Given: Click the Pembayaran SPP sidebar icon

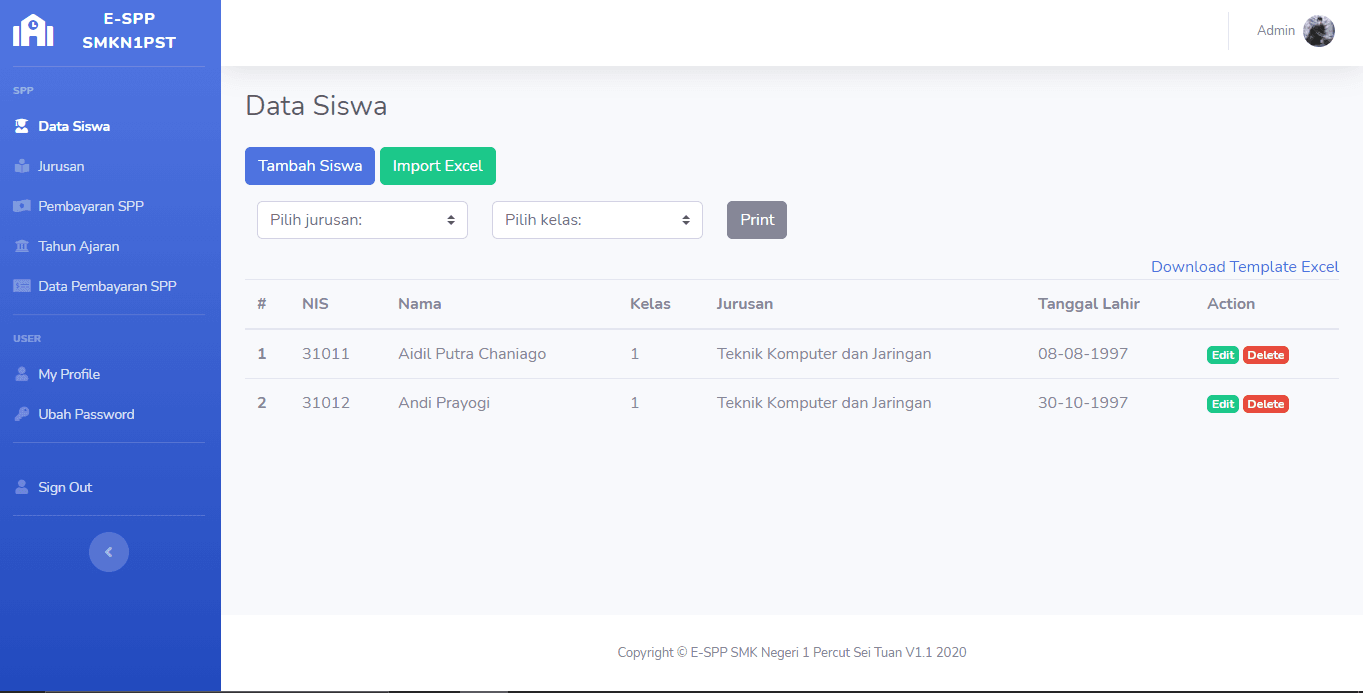Looking at the screenshot, I should click(22, 205).
